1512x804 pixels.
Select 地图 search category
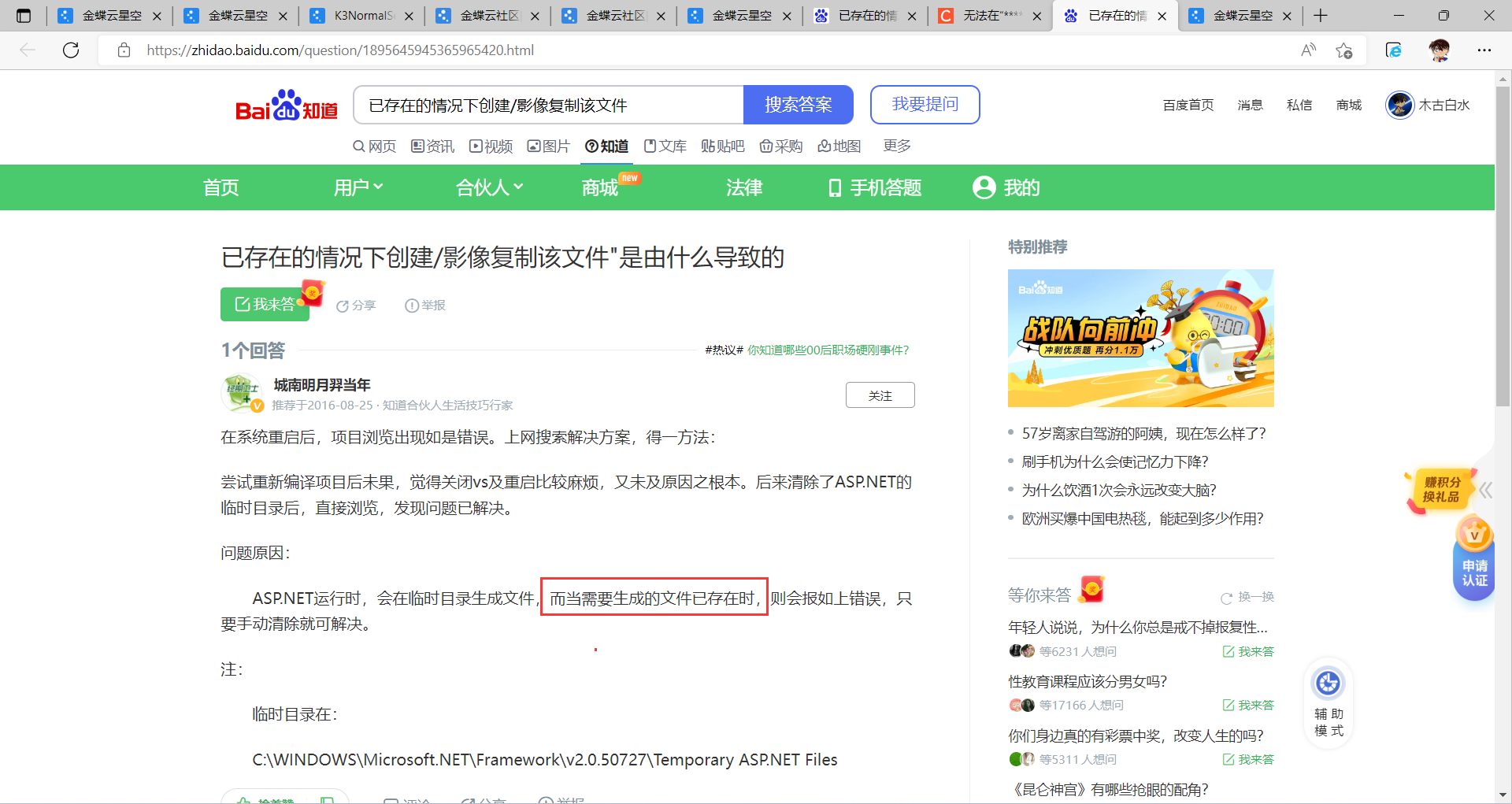click(x=839, y=146)
